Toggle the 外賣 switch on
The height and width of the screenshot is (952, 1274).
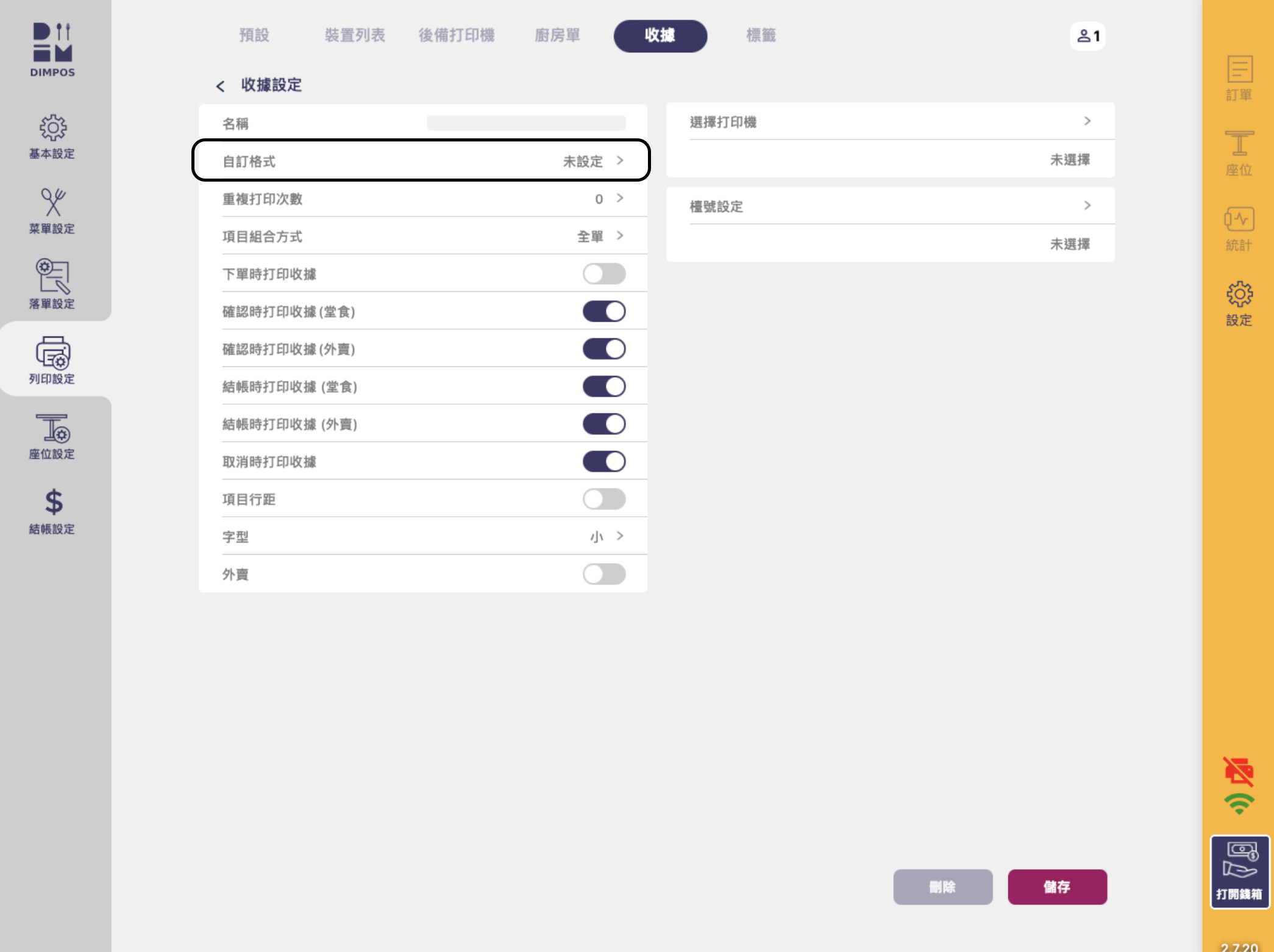(x=603, y=574)
